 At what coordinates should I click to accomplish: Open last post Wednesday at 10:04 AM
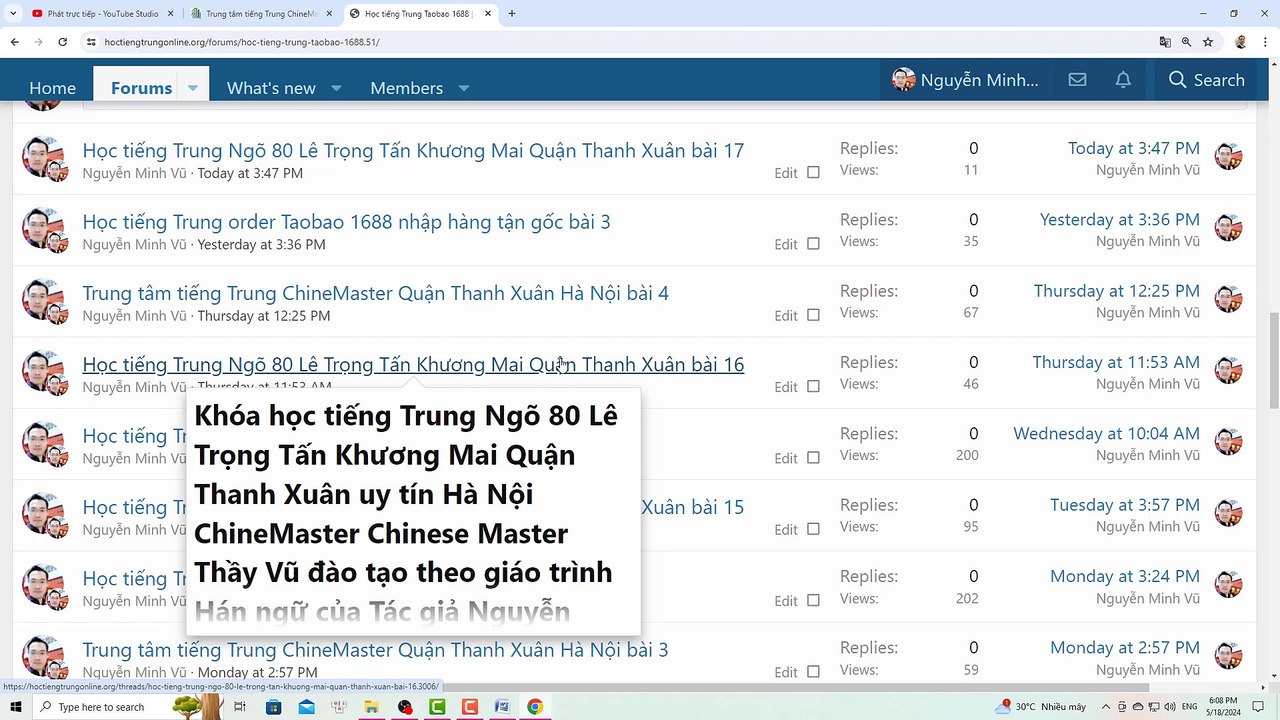coord(1106,433)
